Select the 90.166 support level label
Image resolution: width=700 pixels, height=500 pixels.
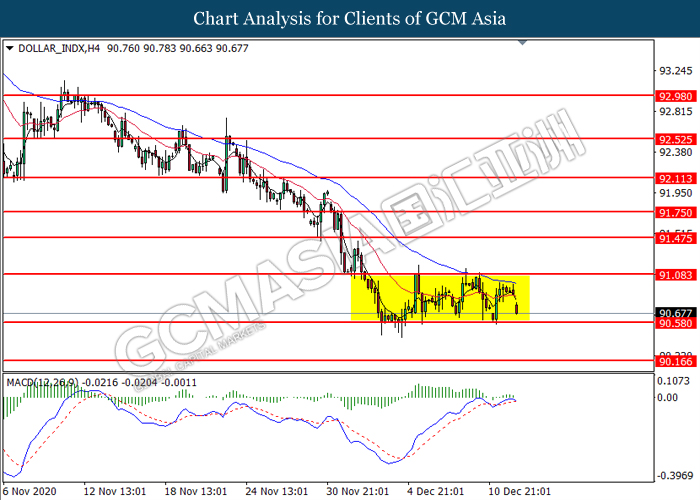(x=675, y=361)
